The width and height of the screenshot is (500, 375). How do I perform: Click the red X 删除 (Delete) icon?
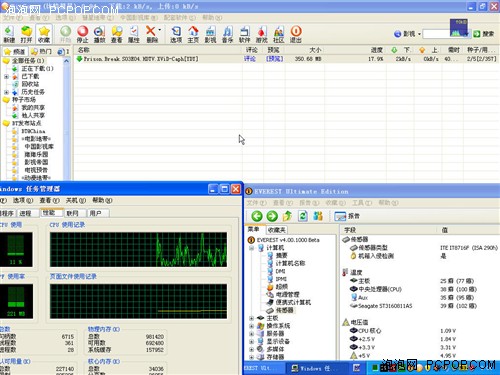coord(151,34)
